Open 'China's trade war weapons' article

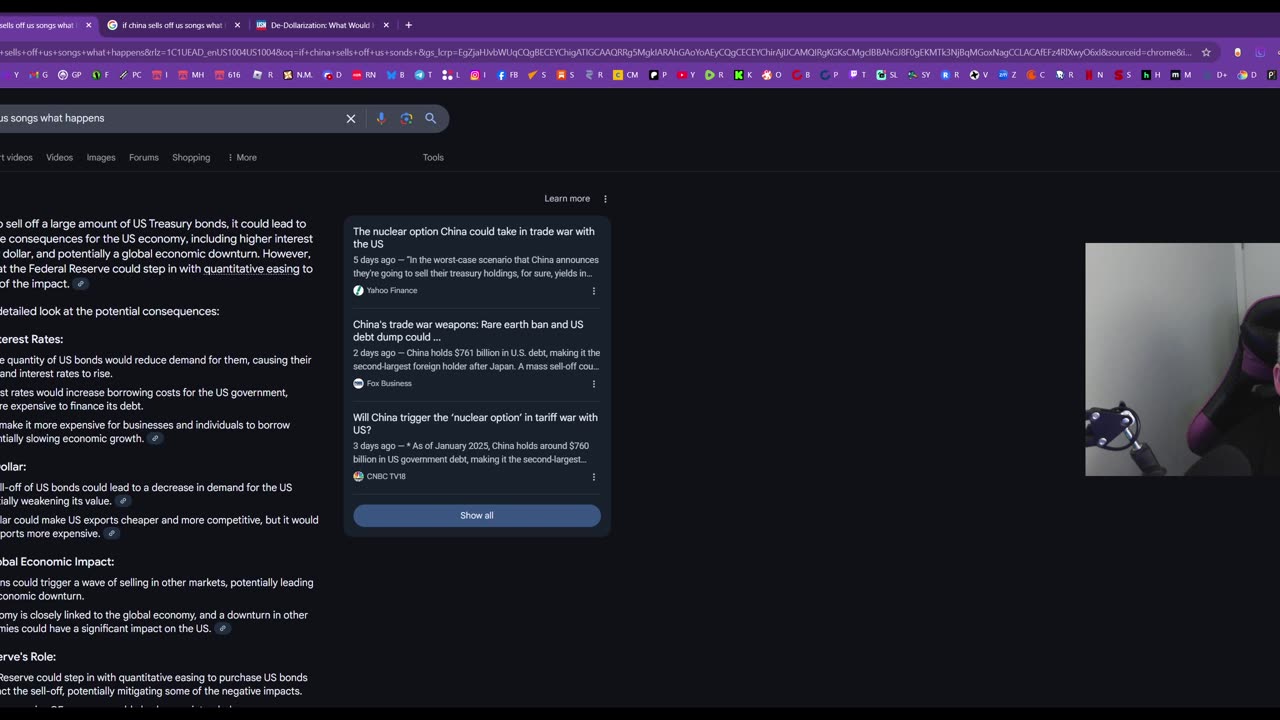[468, 331]
